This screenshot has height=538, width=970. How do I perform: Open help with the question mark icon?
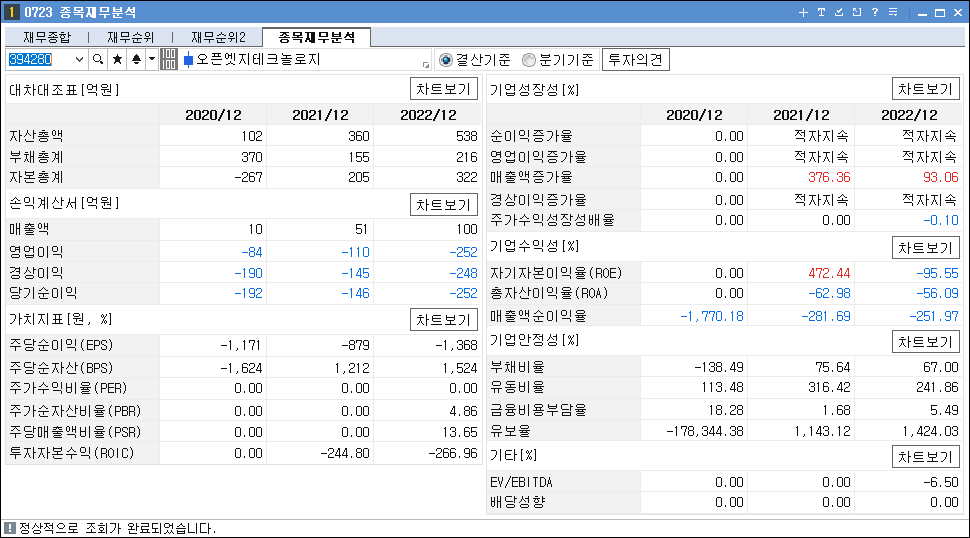875,12
